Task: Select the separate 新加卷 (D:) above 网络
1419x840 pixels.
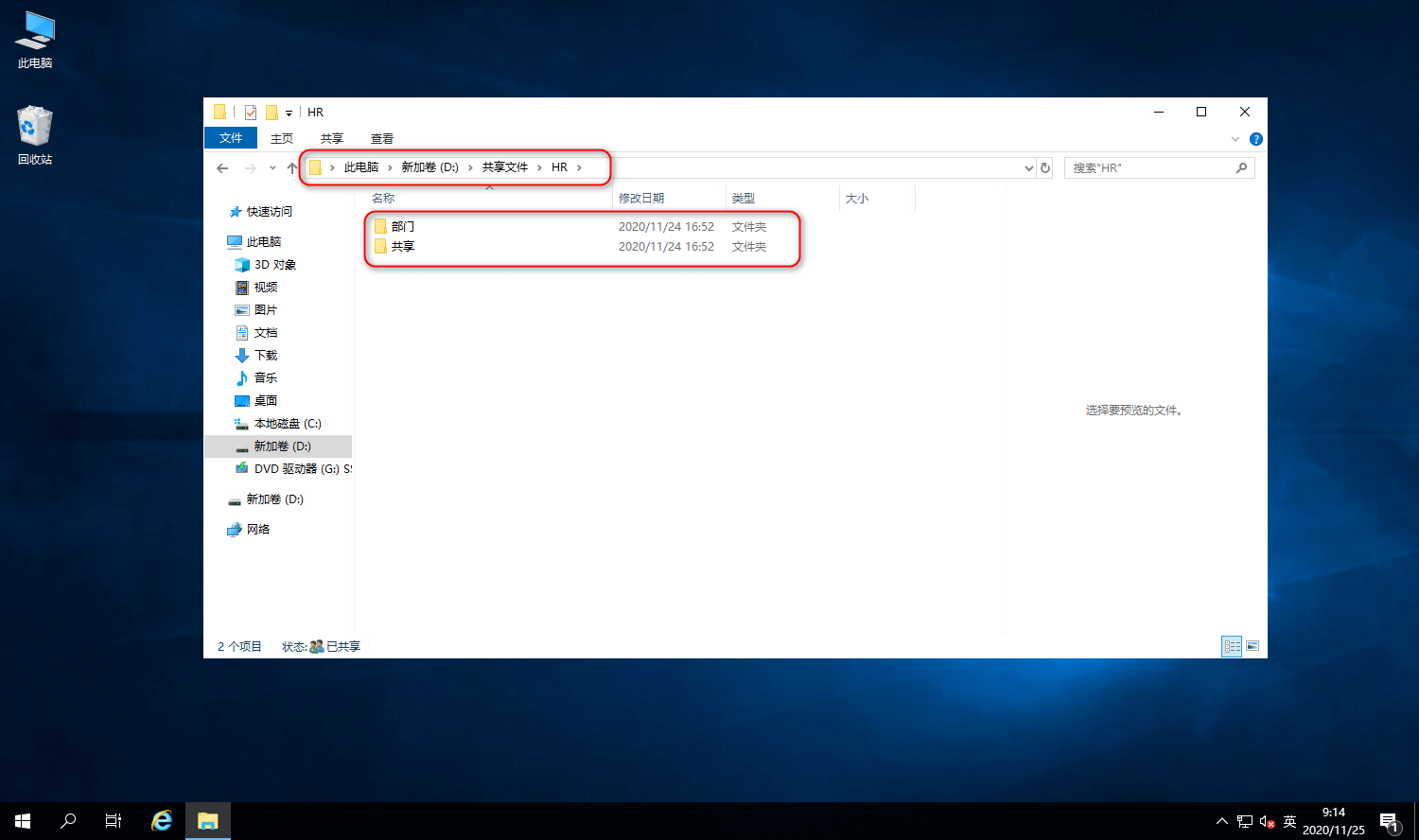Action: click(274, 499)
